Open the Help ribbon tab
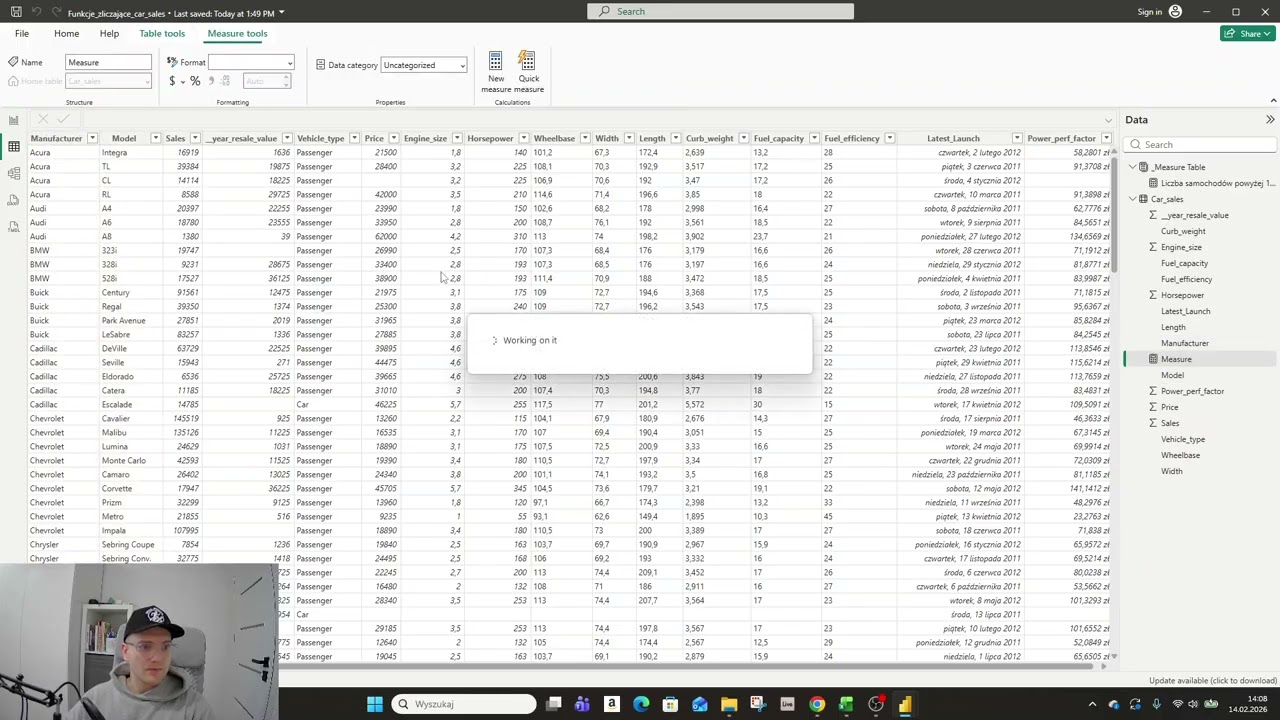Screen dimensions: 1280x720 [x=109, y=33]
